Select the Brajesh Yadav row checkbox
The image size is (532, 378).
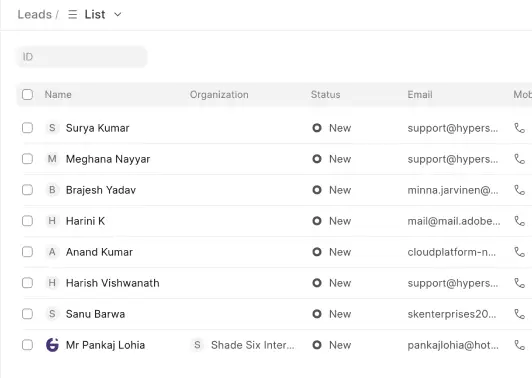(x=27, y=190)
